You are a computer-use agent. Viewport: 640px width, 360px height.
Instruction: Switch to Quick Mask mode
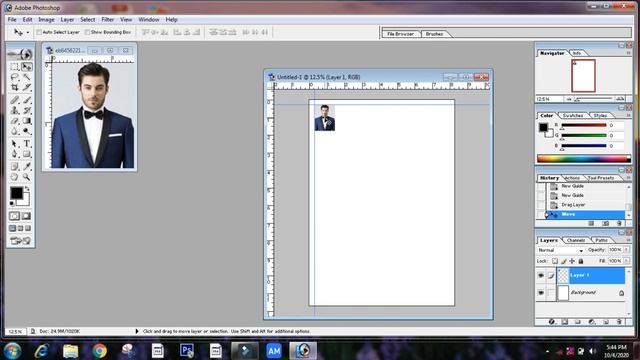(x=26, y=216)
